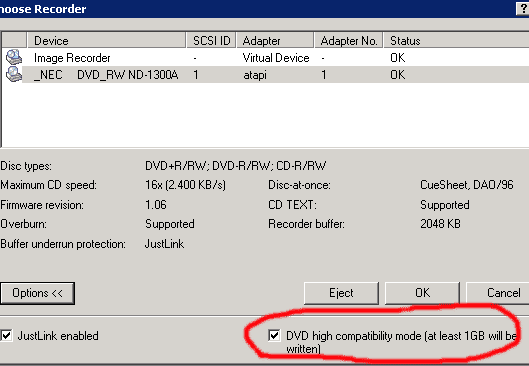The image size is (529, 366).
Task: Click the Overburn: label
Action: 23,224
